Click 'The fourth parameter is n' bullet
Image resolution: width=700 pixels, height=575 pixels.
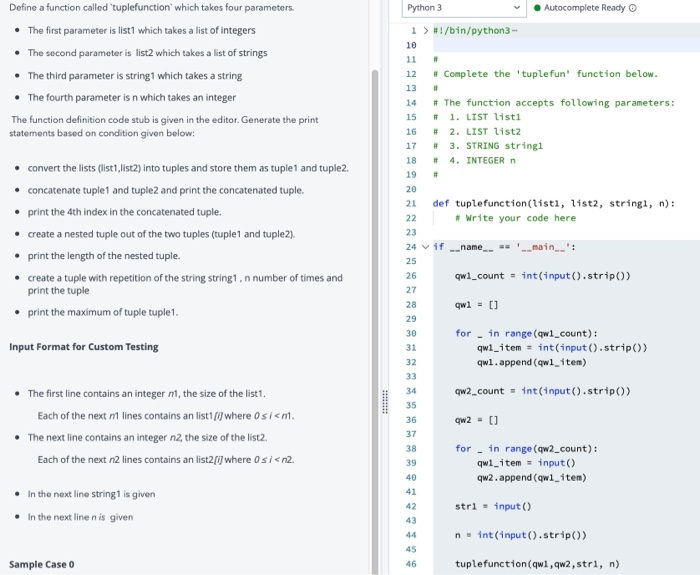coord(132,97)
